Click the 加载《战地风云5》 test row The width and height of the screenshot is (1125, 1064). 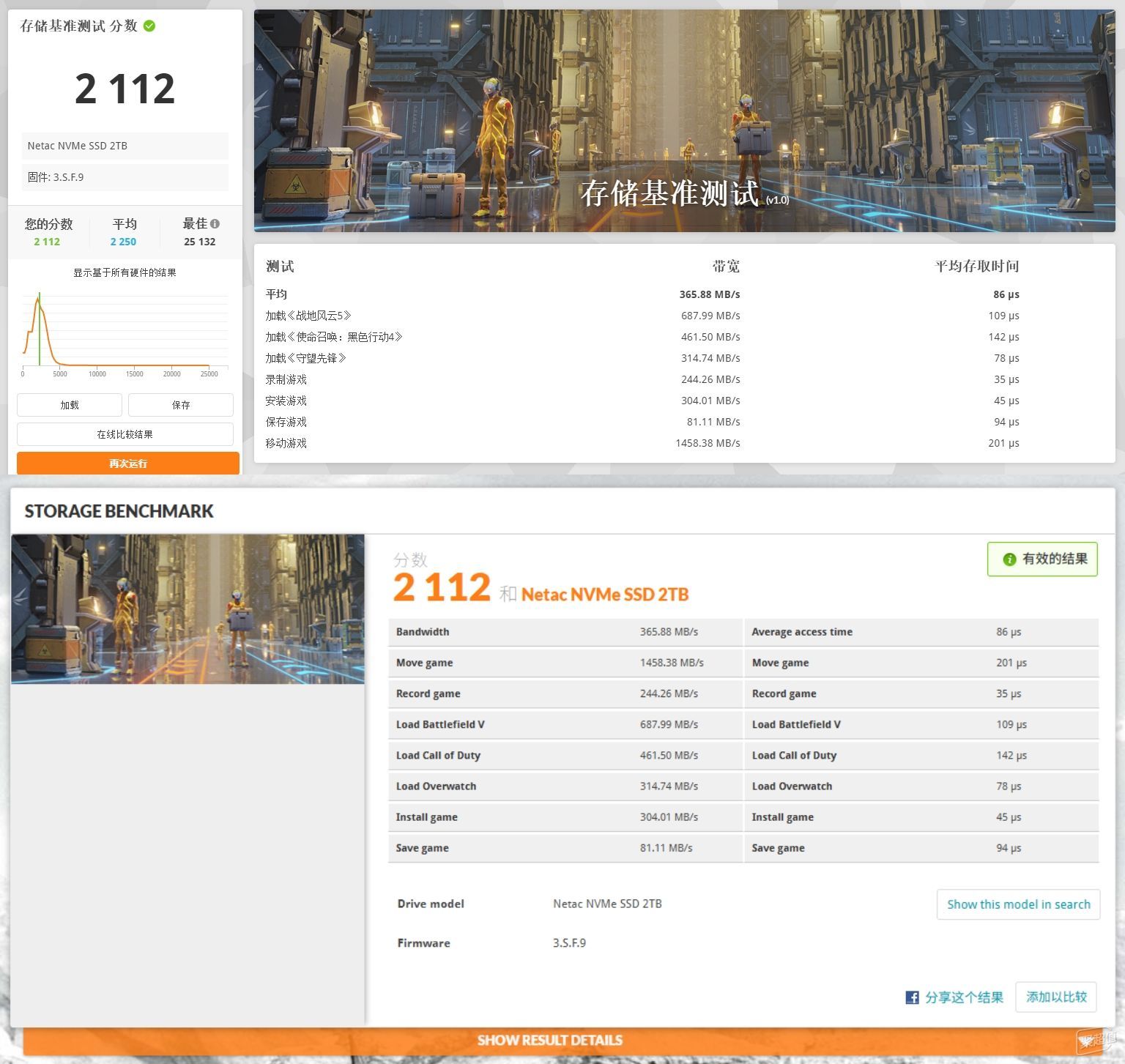point(684,316)
